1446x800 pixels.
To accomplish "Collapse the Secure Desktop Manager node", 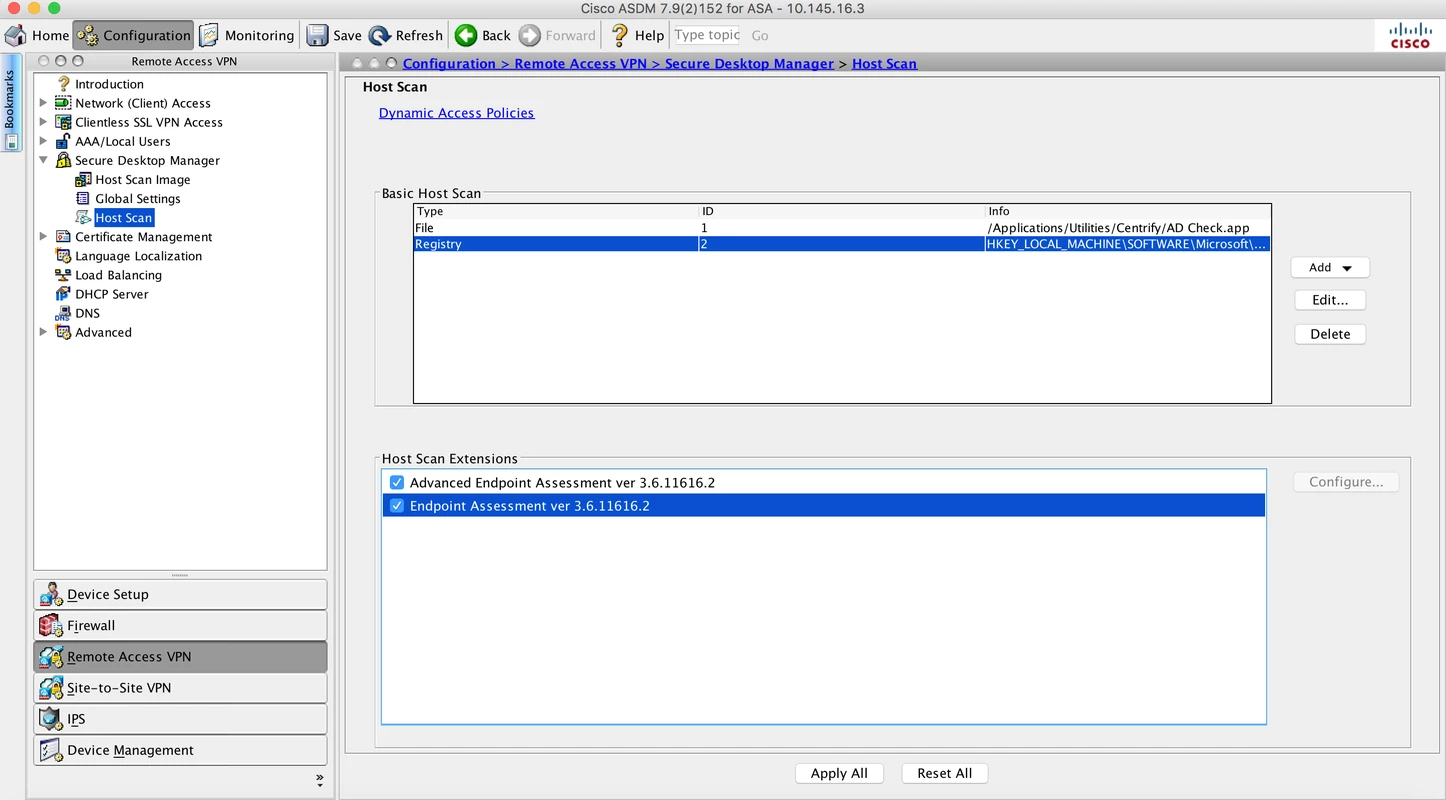I will tap(43, 160).
